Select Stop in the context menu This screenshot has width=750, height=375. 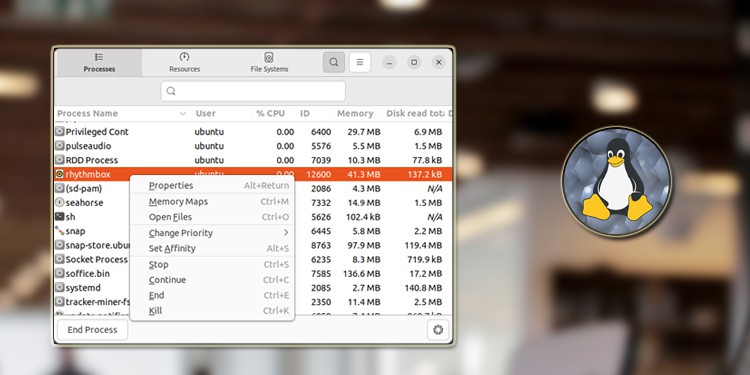pyautogui.click(x=212, y=265)
